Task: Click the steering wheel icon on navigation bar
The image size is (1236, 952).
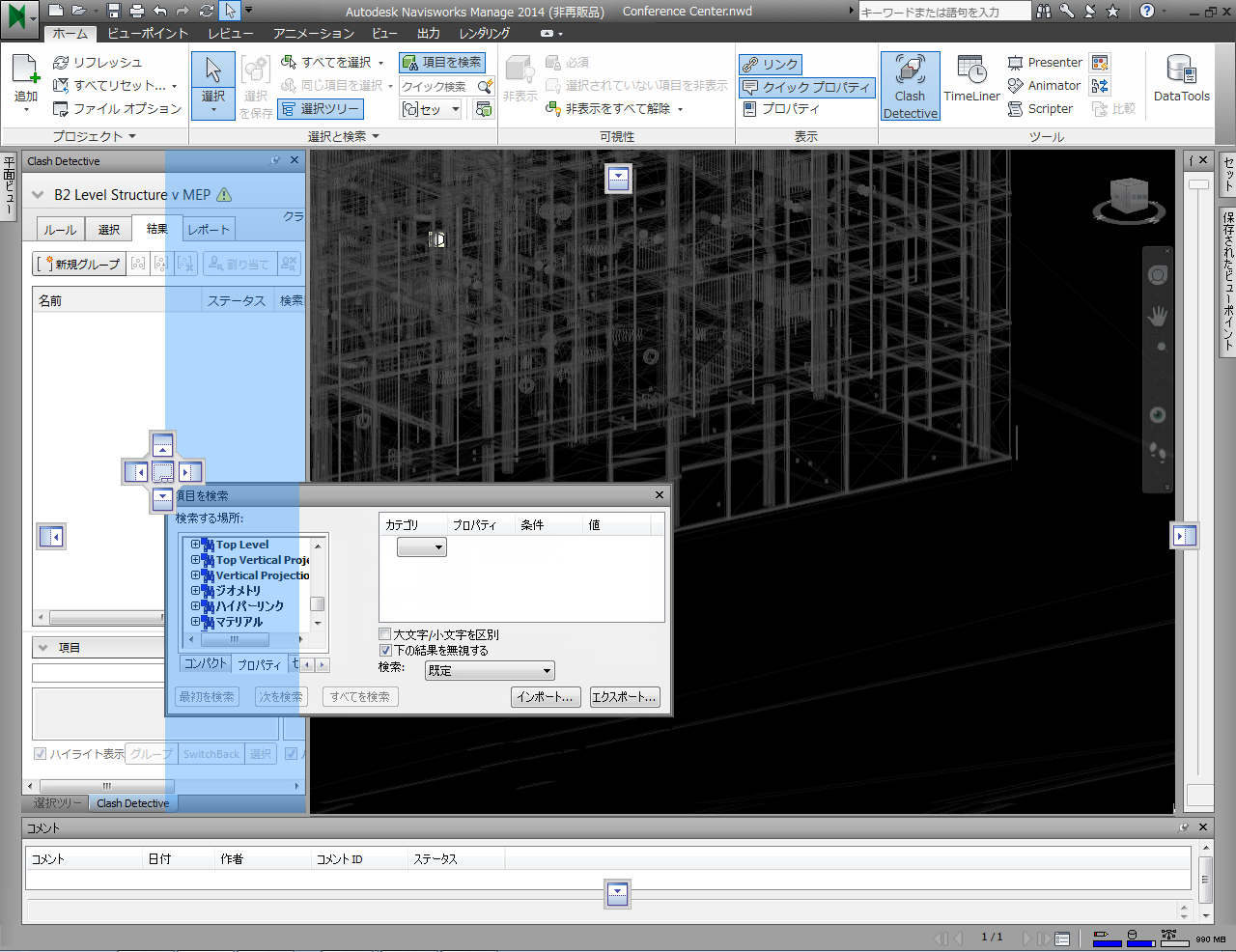Action: [x=1158, y=275]
